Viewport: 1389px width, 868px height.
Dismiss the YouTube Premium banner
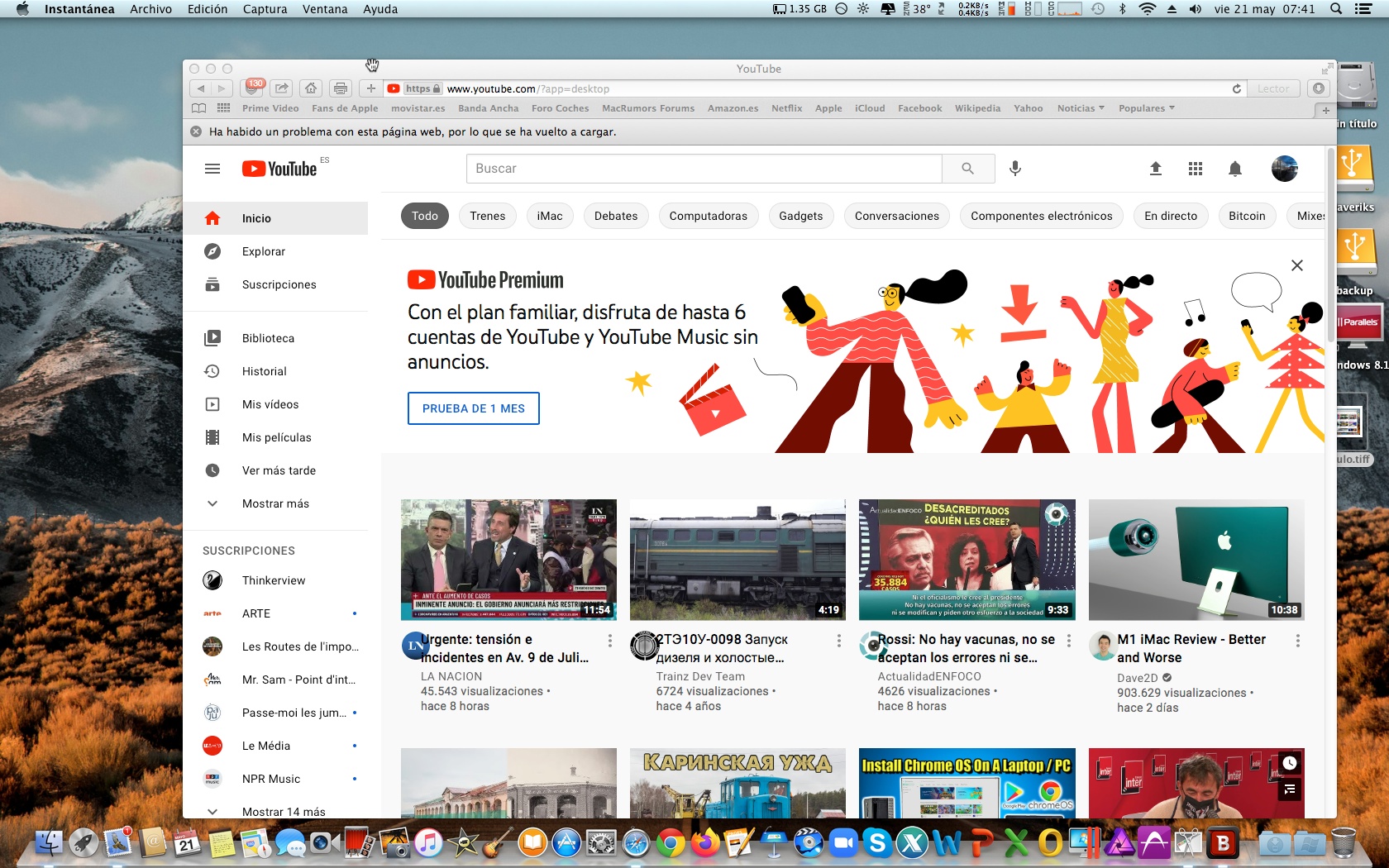coord(1297,265)
